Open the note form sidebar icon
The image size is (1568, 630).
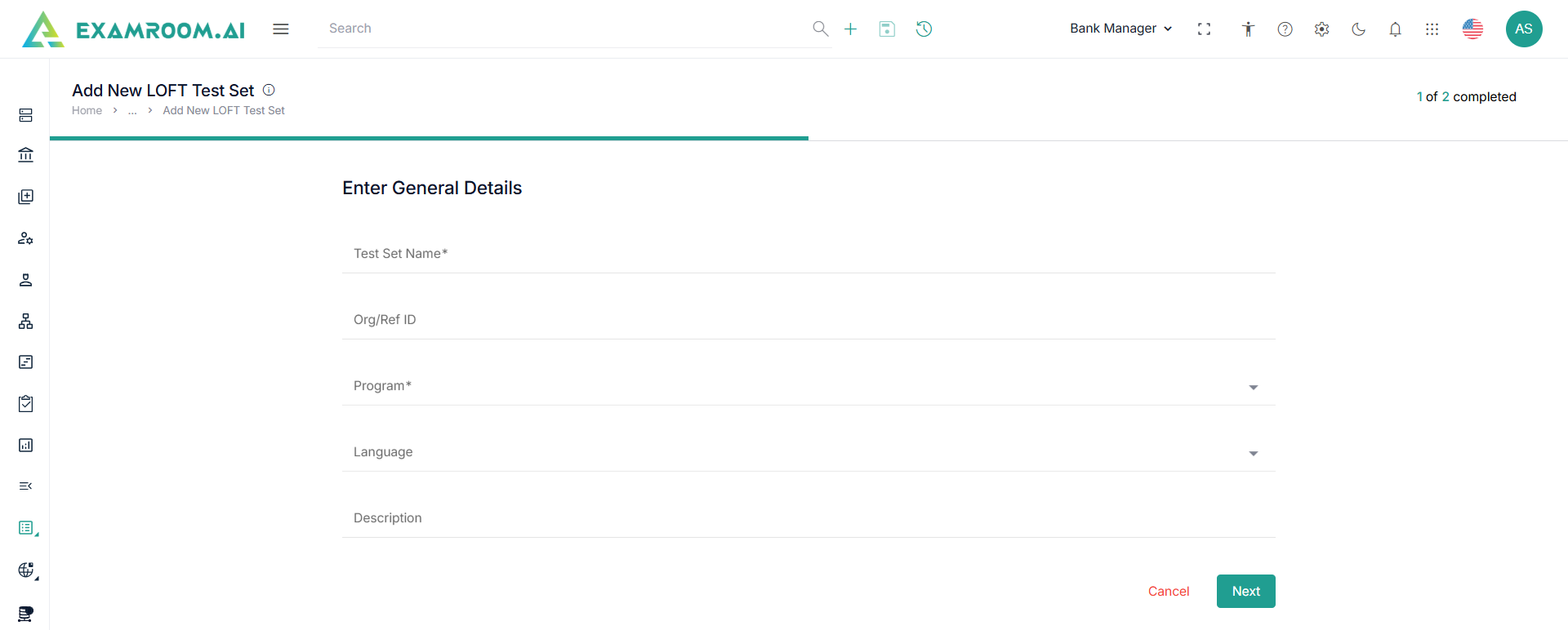(x=26, y=362)
